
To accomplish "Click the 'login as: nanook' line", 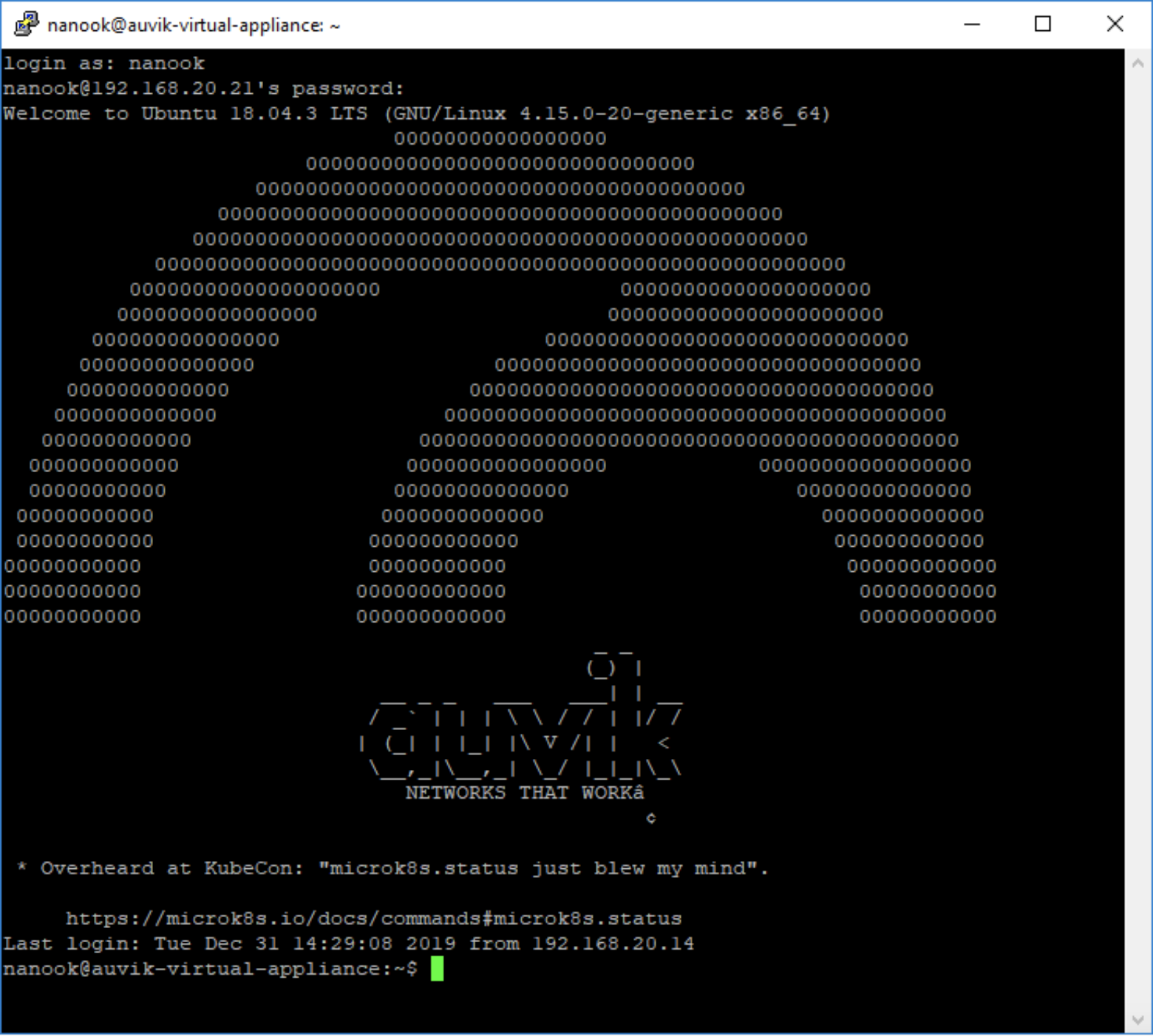I will pos(104,64).
